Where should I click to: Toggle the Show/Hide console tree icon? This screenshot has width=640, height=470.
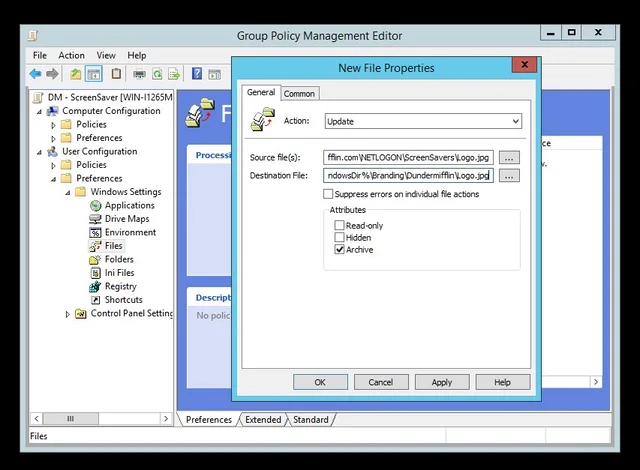[94, 74]
